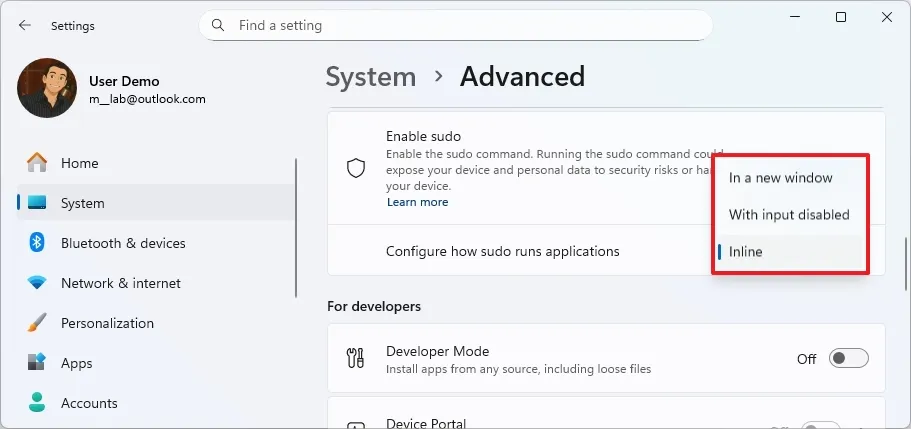Open Network & internet settings
This screenshot has width=911, height=429.
click(156, 283)
